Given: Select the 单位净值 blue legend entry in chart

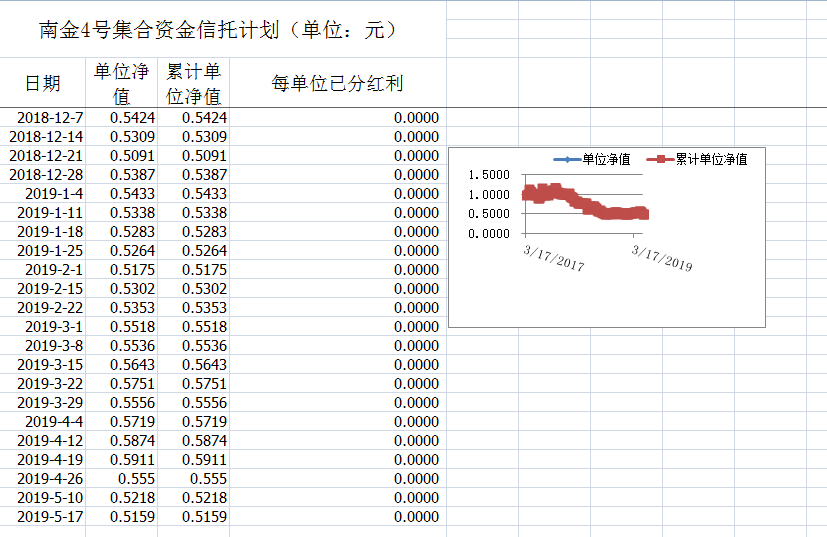Looking at the screenshot, I should pyautogui.click(x=592, y=159).
